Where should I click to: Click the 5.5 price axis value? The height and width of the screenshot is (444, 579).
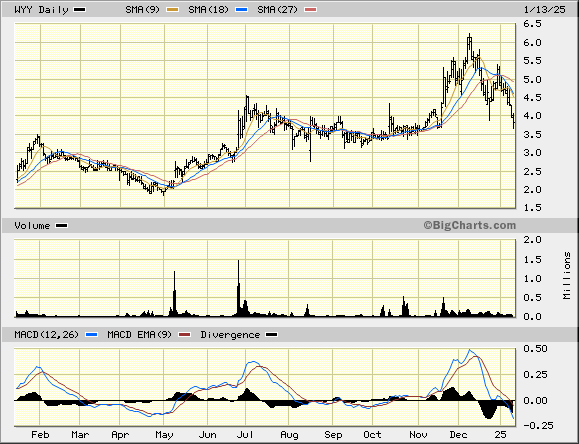coord(532,61)
